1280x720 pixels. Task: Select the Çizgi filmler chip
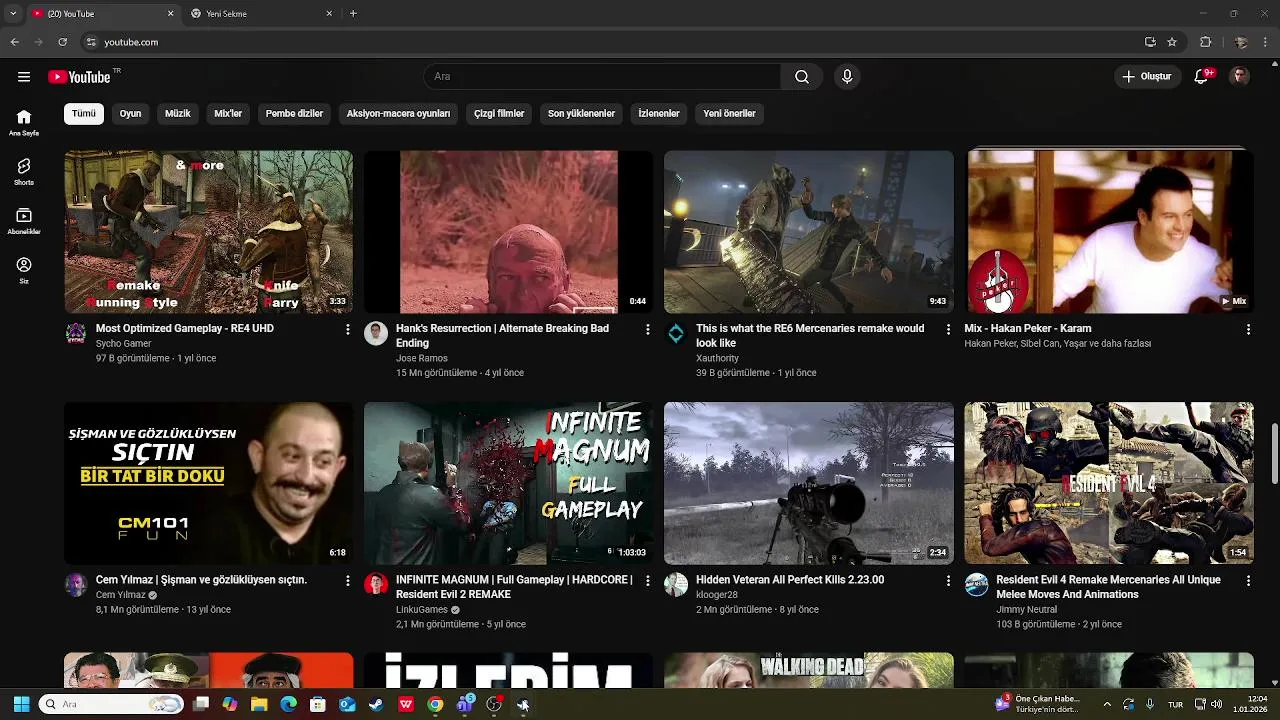pos(499,114)
